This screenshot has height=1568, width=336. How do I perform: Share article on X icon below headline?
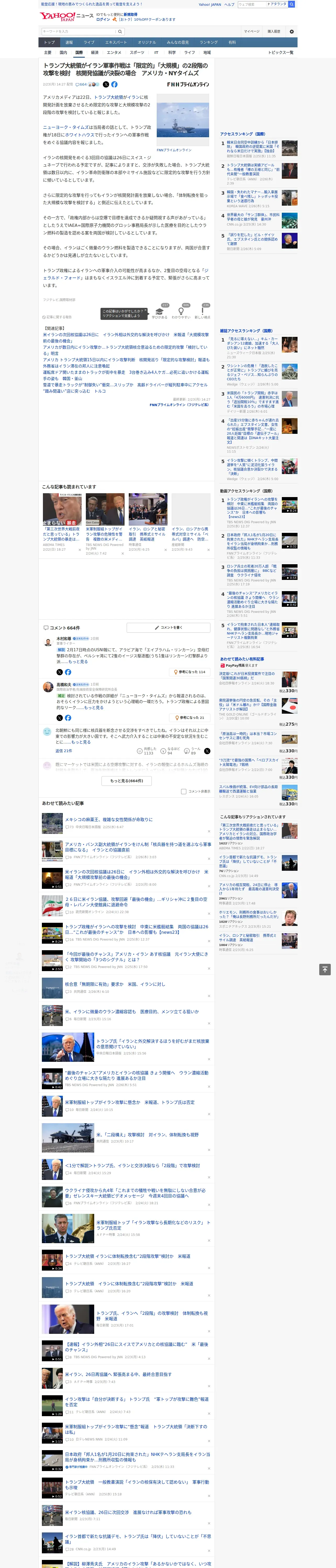pos(106,85)
